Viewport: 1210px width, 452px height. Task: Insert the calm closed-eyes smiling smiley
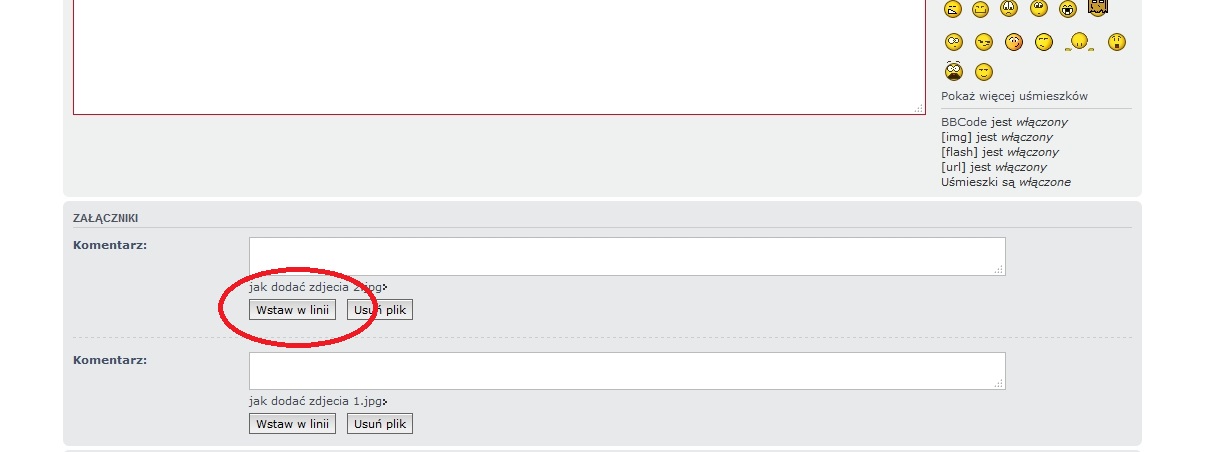[984, 72]
